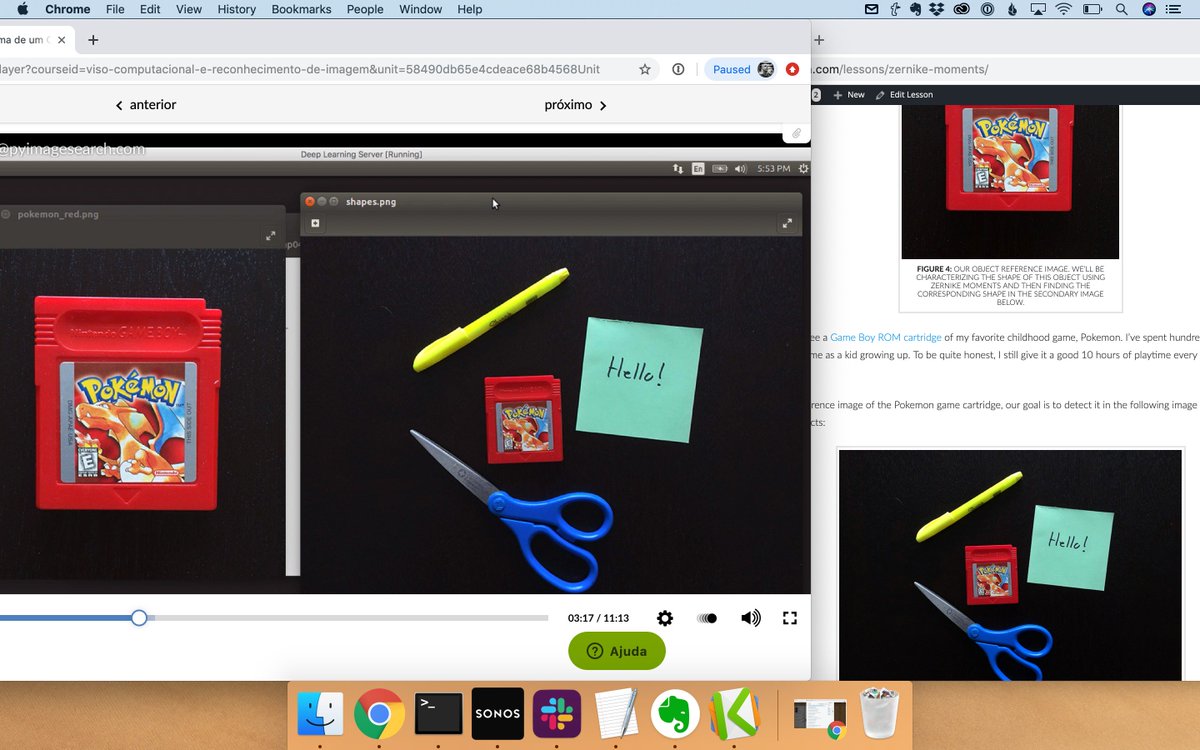The image size is (1200, 750).
Task: Bookmark this page with star icon
Action: click(x=645, y=70)
